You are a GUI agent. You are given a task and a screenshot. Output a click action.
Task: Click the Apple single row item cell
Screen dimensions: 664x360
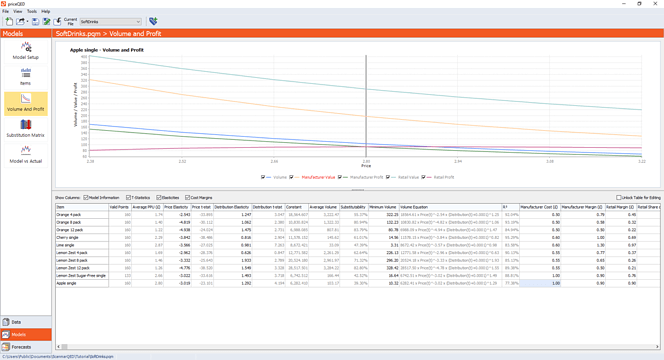click(82, 283)
